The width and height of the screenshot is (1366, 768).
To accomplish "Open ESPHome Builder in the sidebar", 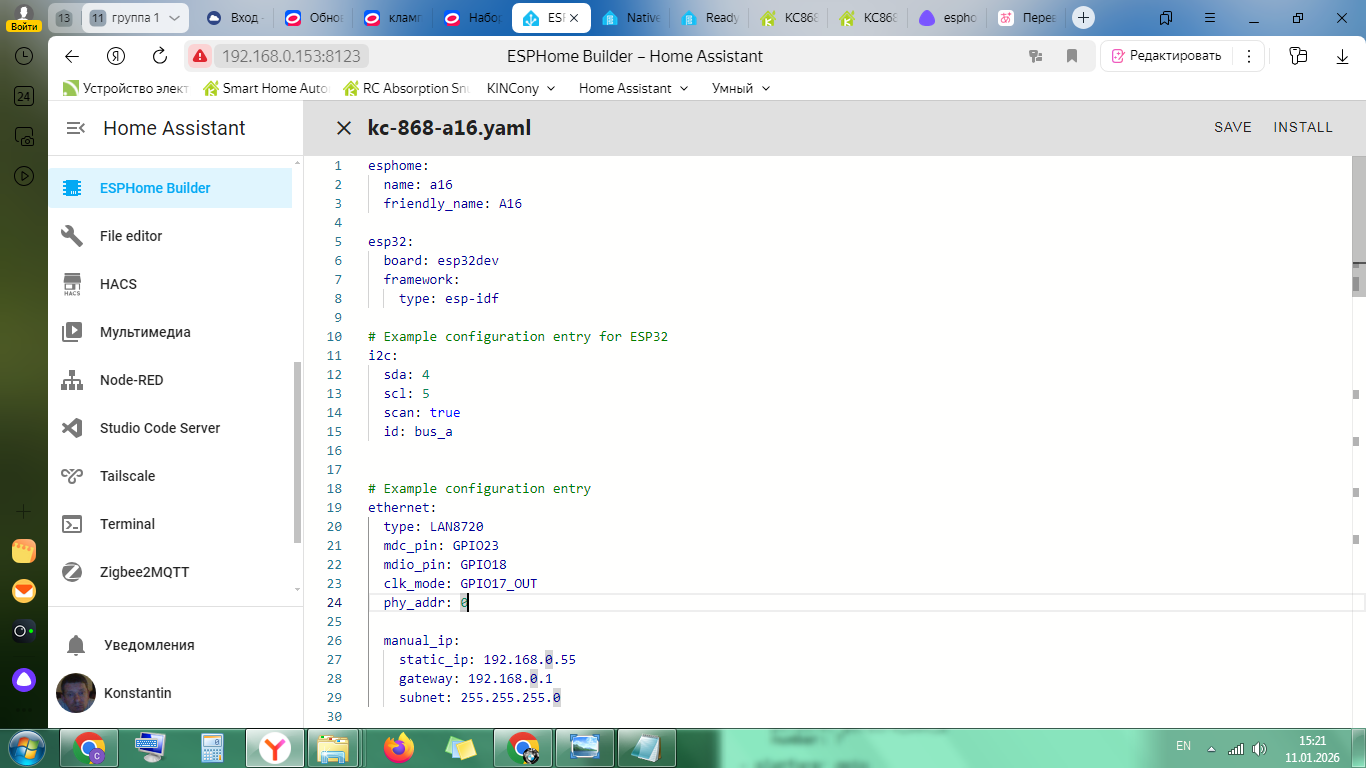I will click(155, 188).
